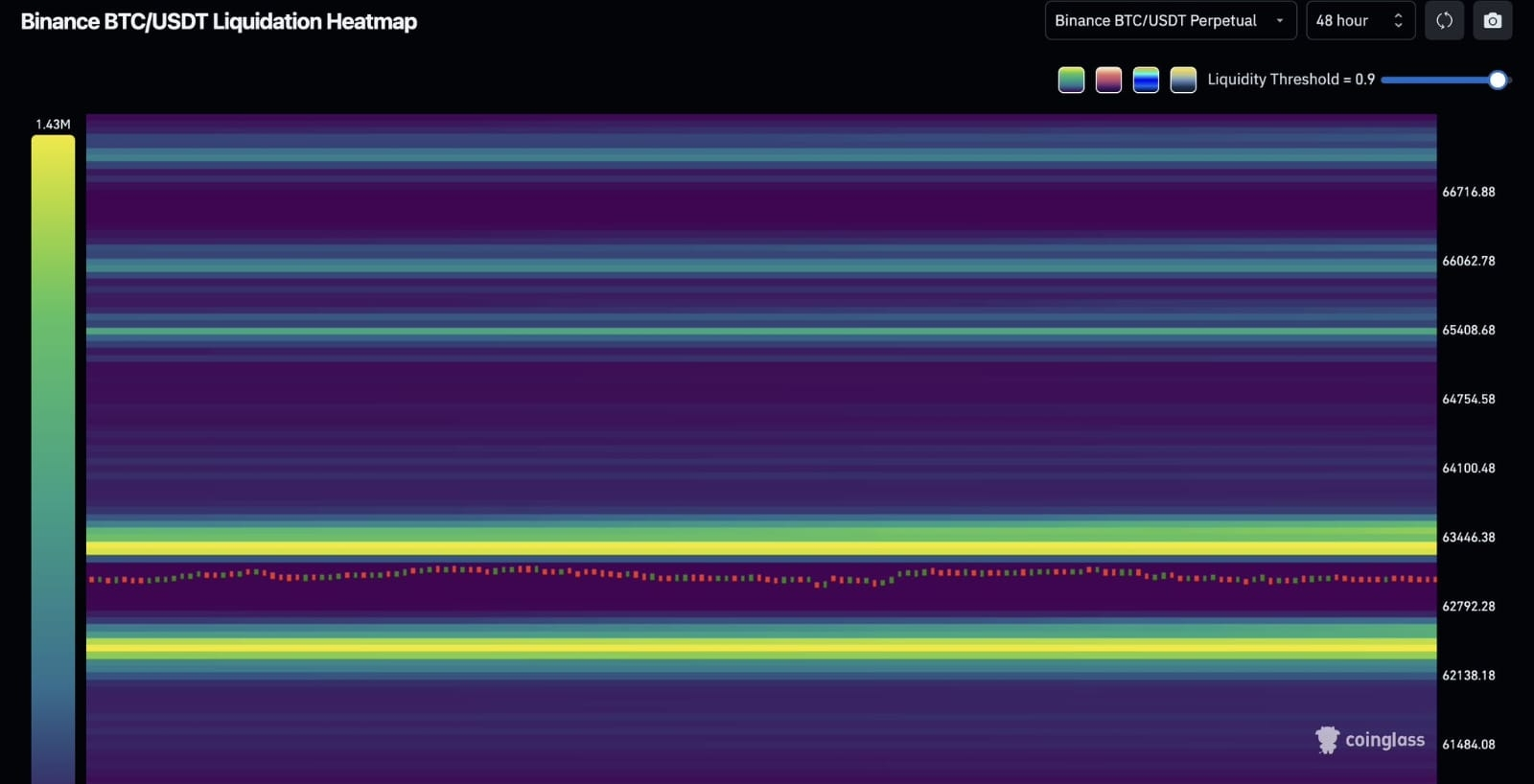
Task: Click the 61484.08 price axis label
Action: coord(1468,744)
